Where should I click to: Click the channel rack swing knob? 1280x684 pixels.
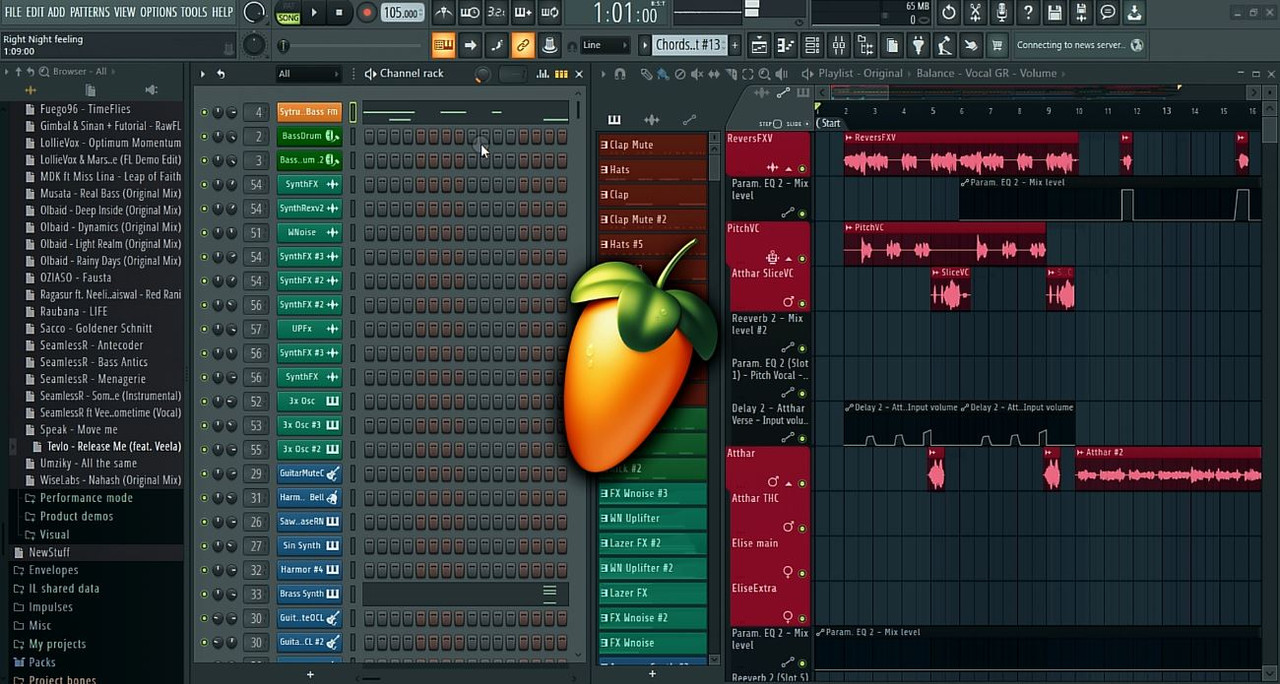482,75
